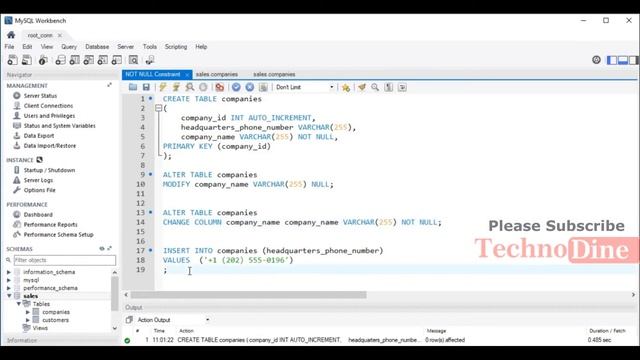The width and height of the screenshot is (640, 360).
Task: Open Client Connections
Action: (48, 106)
